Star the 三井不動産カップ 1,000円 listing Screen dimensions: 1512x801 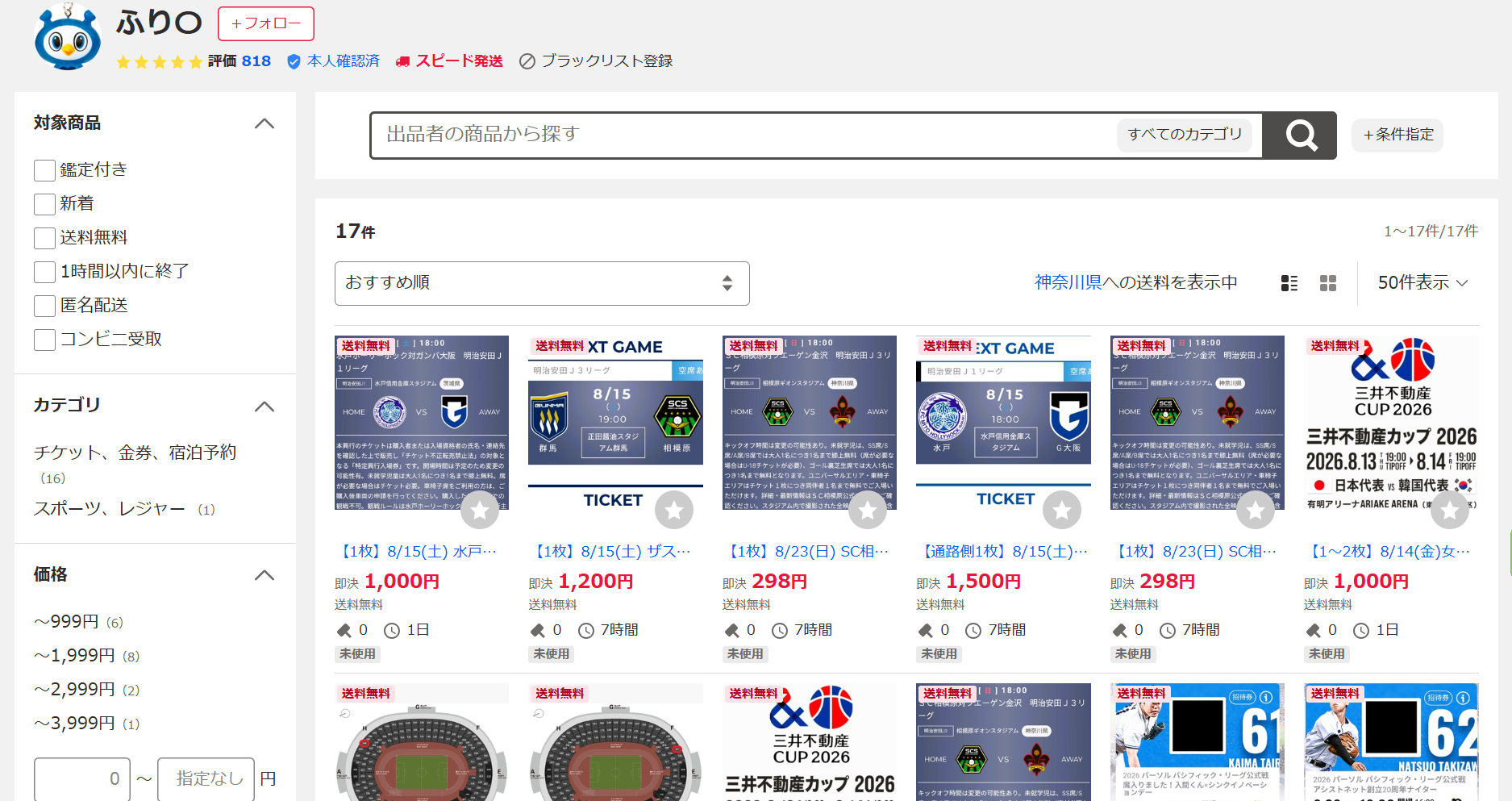(1450, 510)
